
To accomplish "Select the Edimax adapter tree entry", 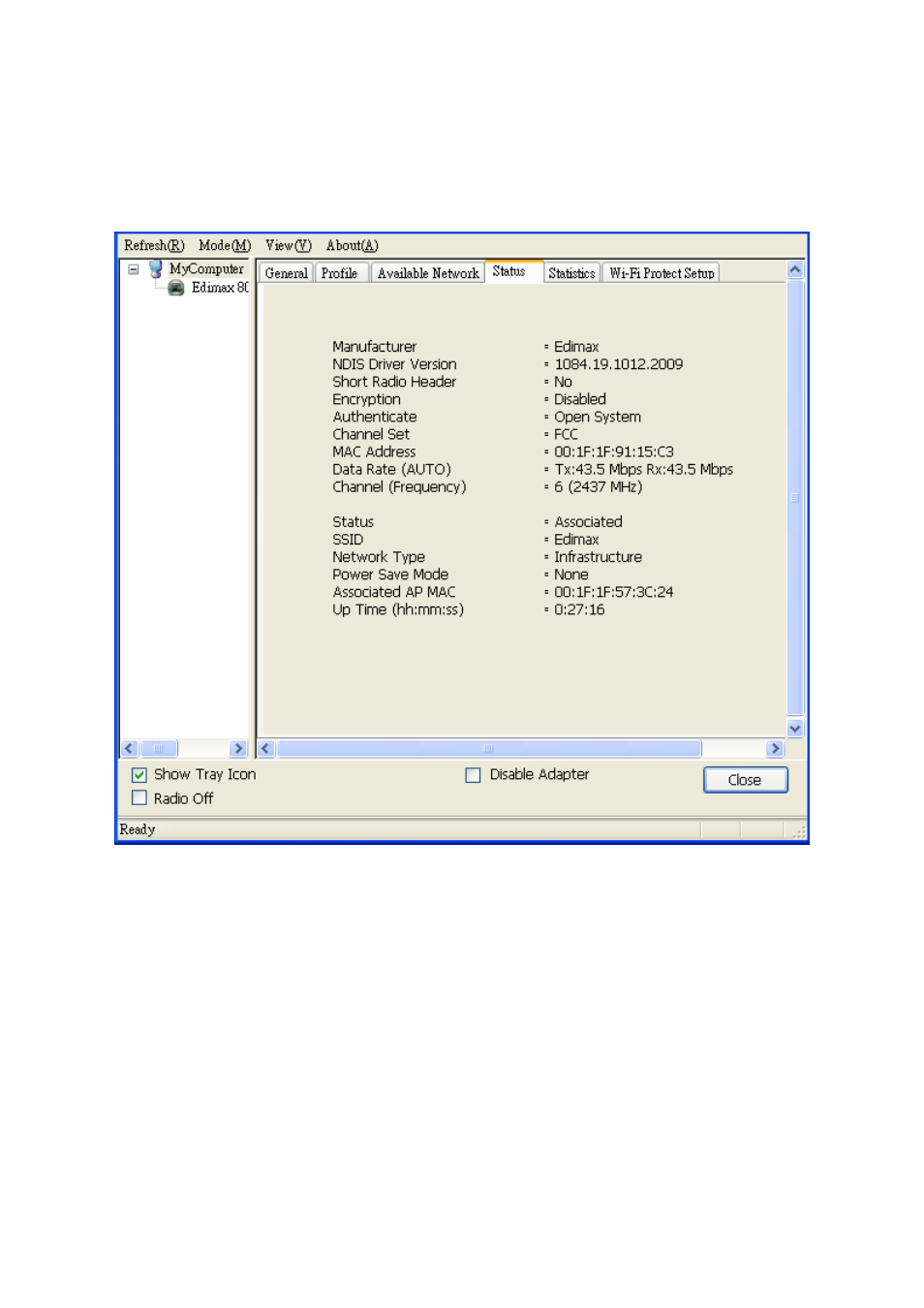I will pyautogui.click(x=220, y=288).
